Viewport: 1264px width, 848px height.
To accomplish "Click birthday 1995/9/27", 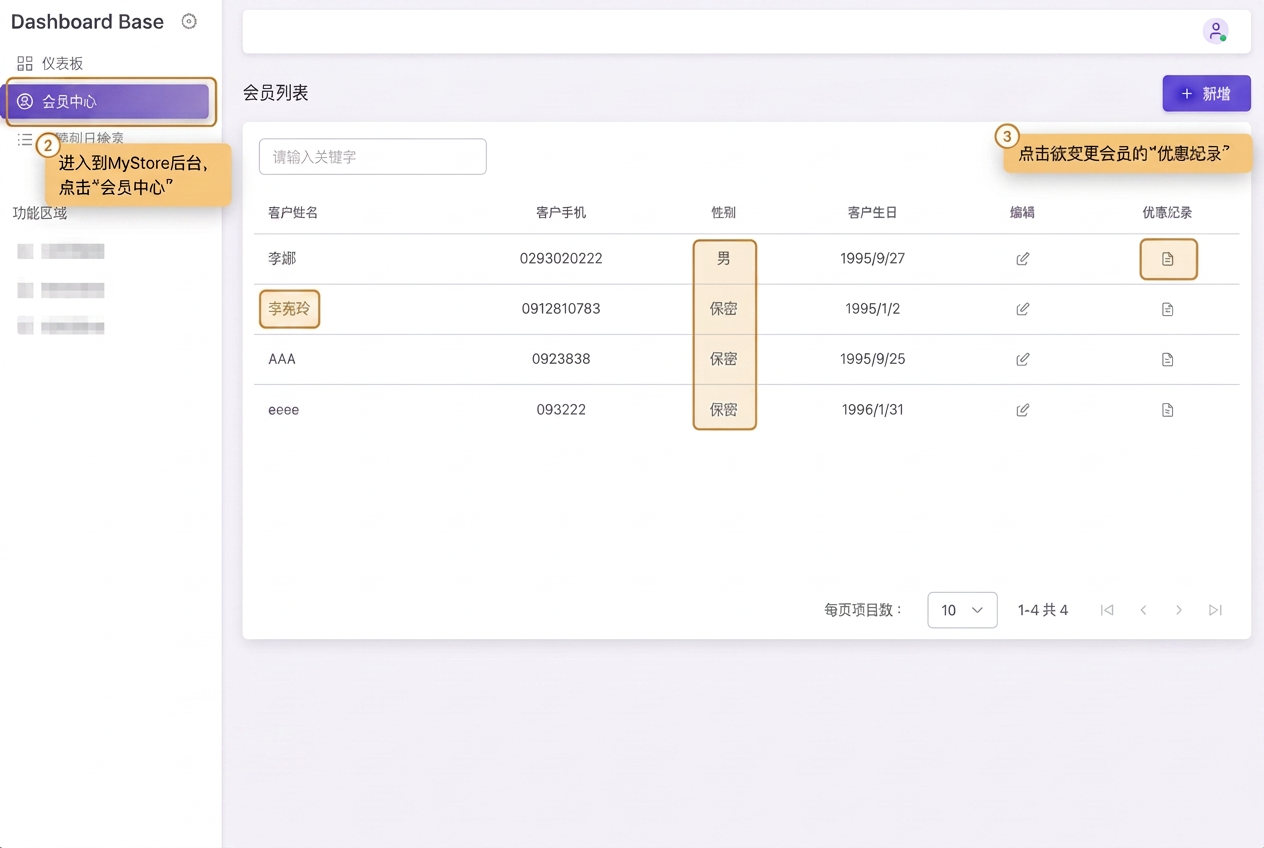I will (872, 258).
